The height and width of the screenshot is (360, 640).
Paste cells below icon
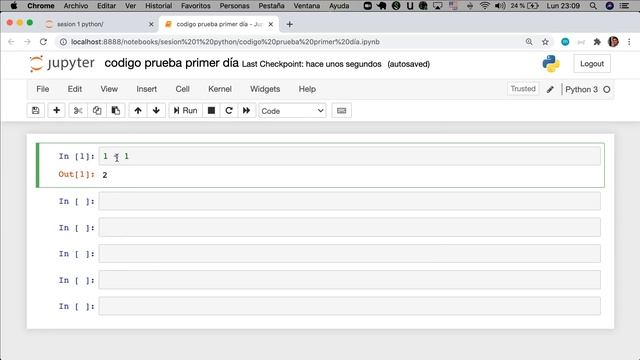[116, 111]
